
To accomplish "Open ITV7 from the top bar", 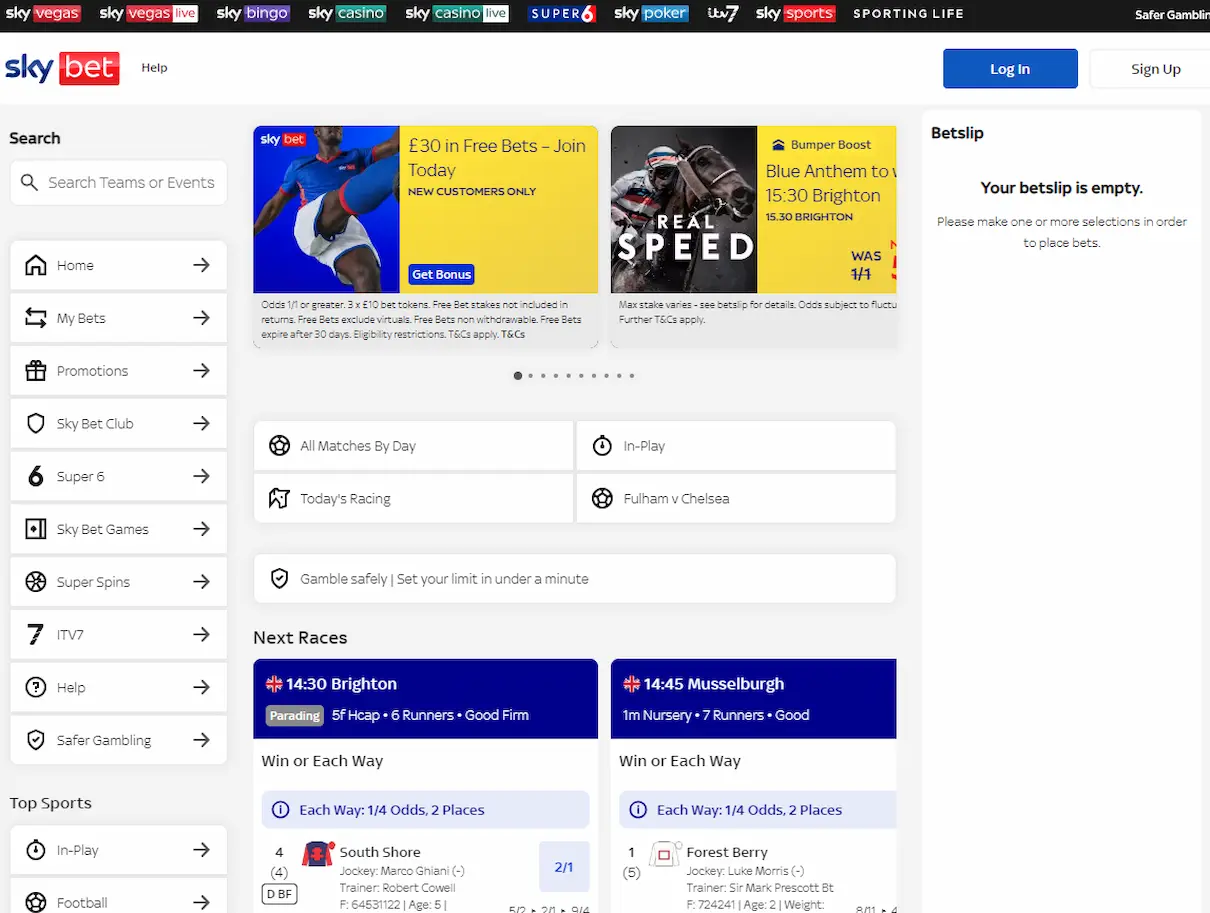I will [723, 14].
